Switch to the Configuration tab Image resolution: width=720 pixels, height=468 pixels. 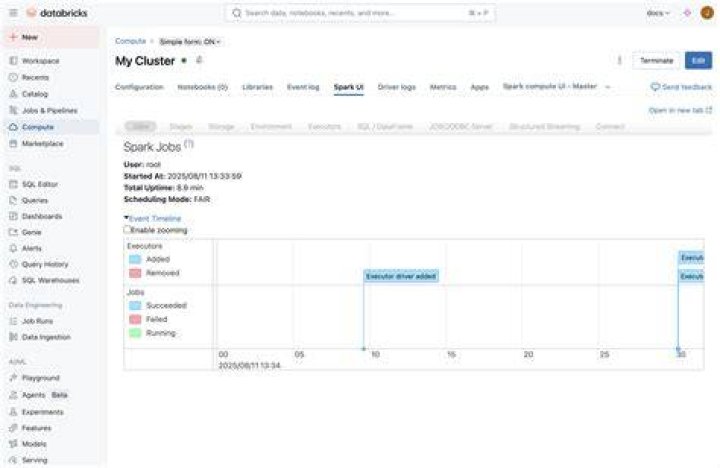139,87
